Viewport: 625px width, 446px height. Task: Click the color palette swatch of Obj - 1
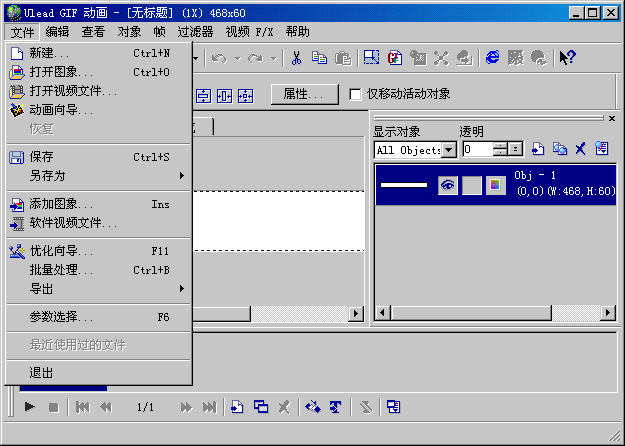click(495, 185)
